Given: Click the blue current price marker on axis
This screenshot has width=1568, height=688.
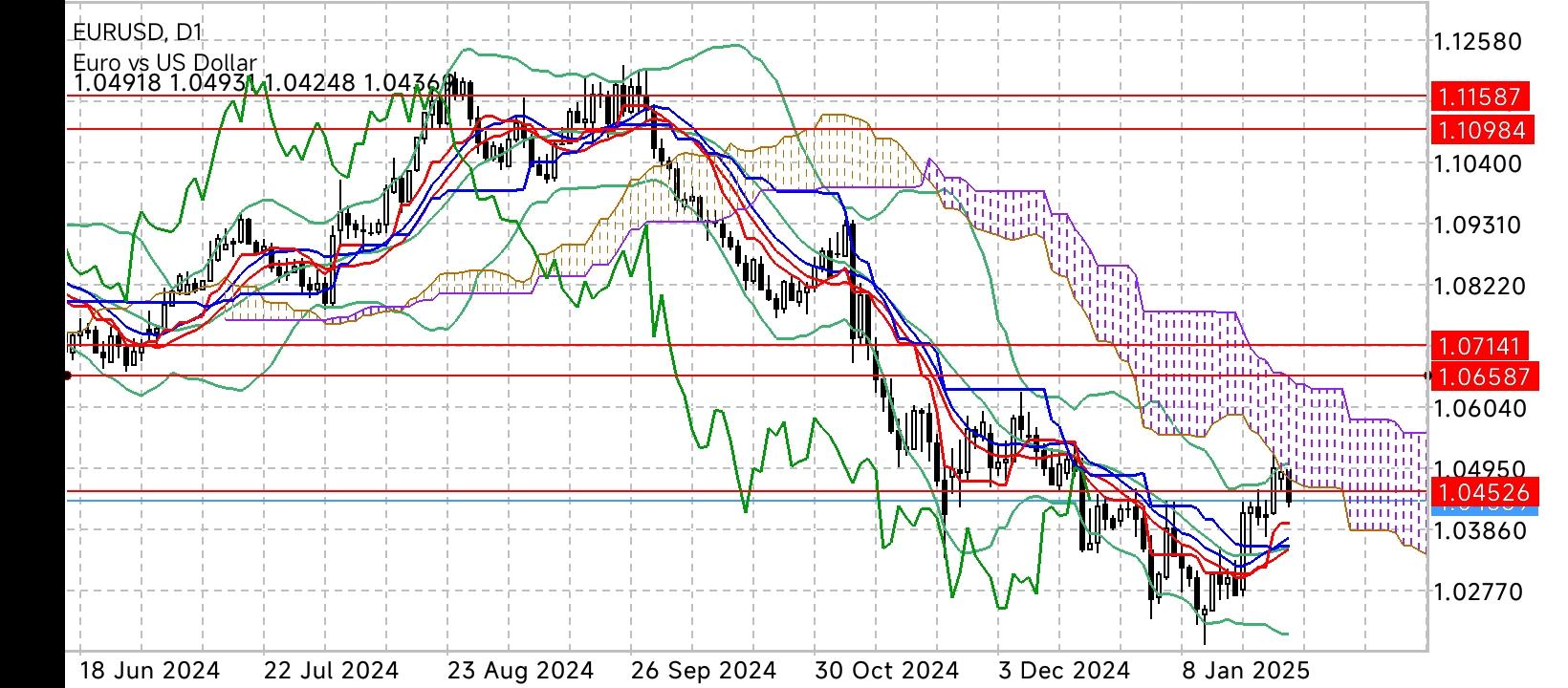Looking at the screenshot, I should 1483,510.
